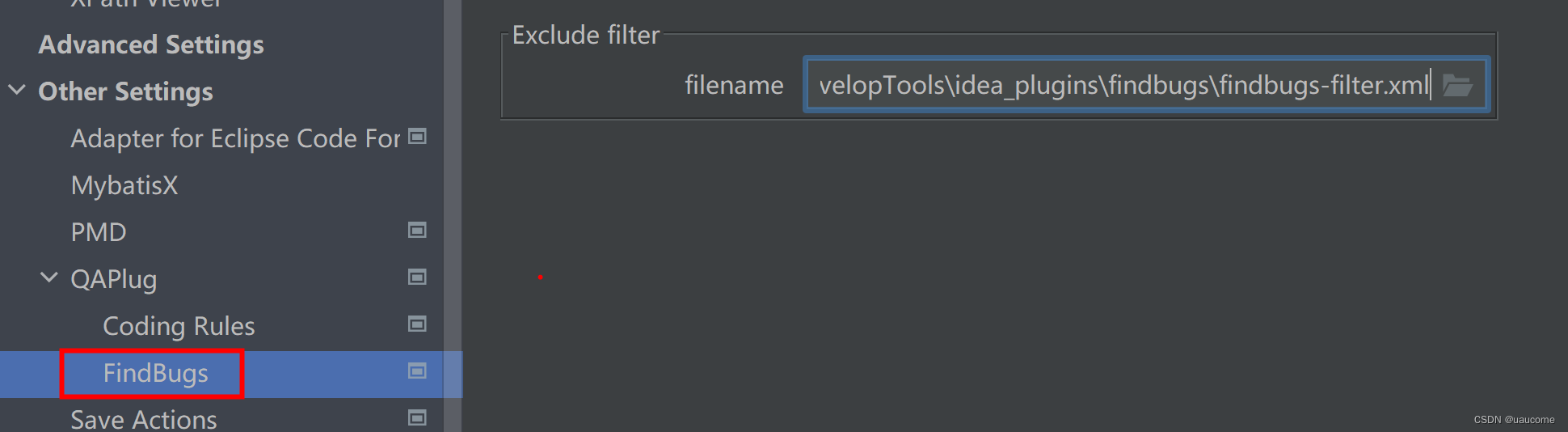The height and width of the screenshot is (432, 1568).
Task: Click project-level icon beside Coding Rules
Action: tap(417, 324)
